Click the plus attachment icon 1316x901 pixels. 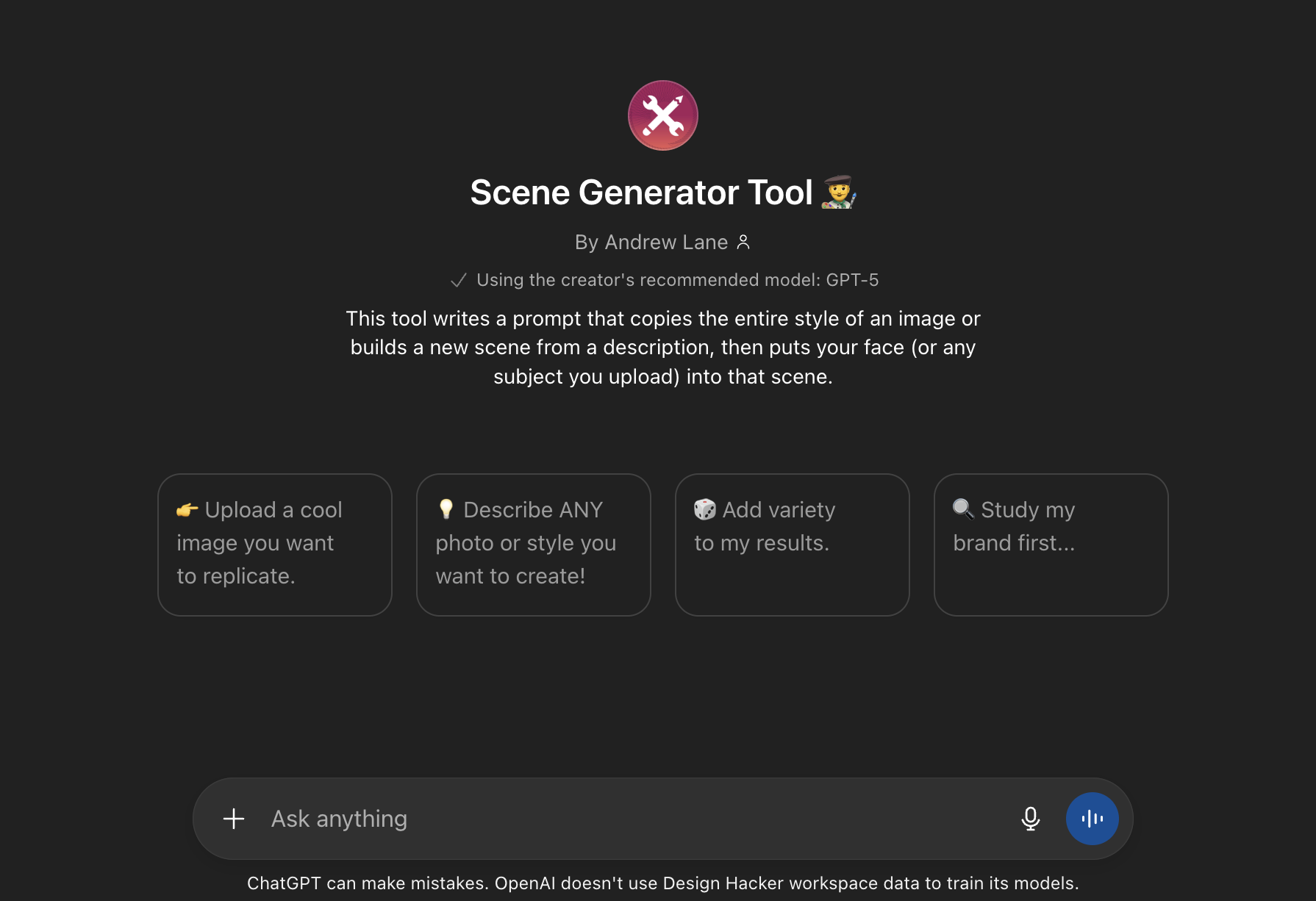[234, 819]
